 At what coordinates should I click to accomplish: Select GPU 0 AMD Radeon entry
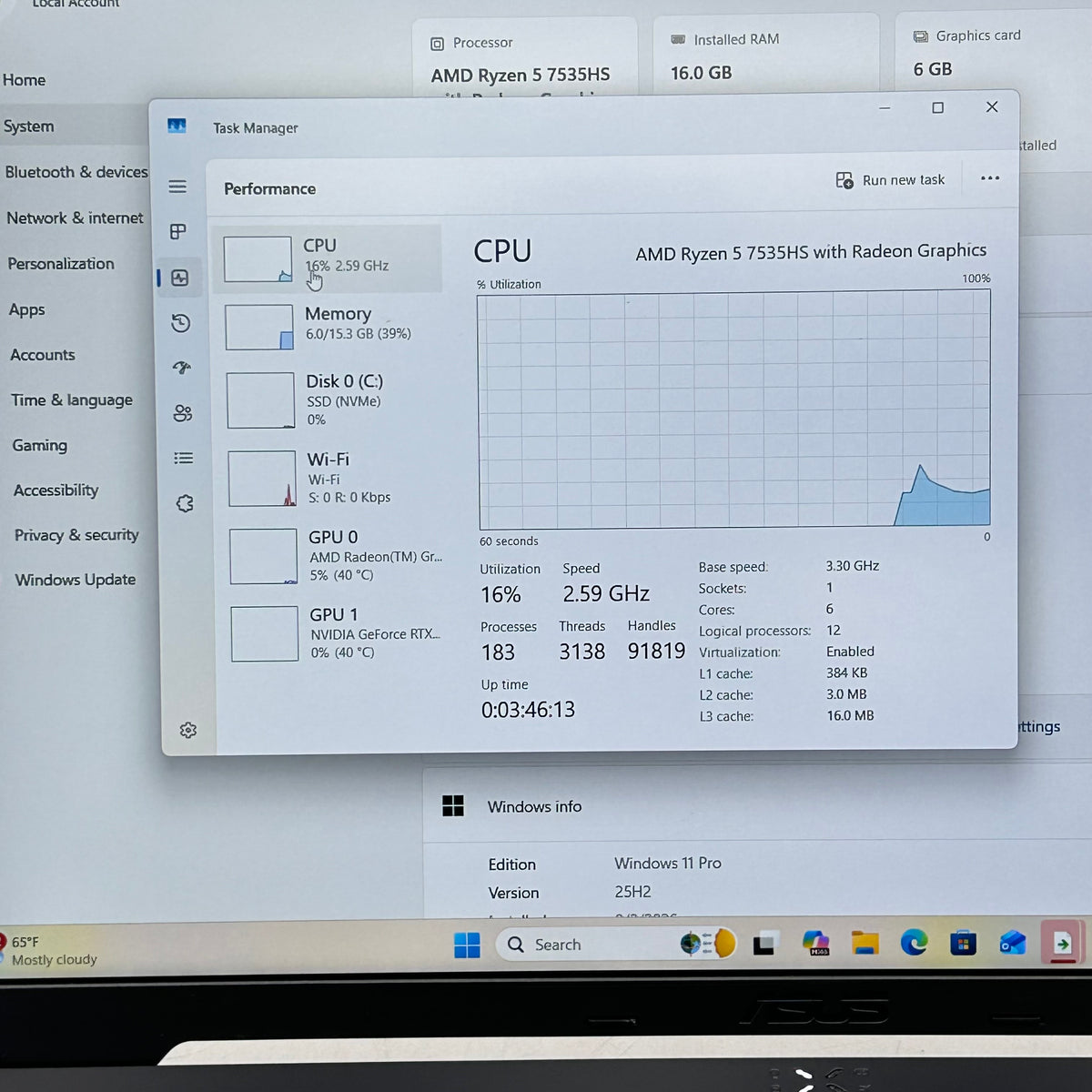coord(335,555)
